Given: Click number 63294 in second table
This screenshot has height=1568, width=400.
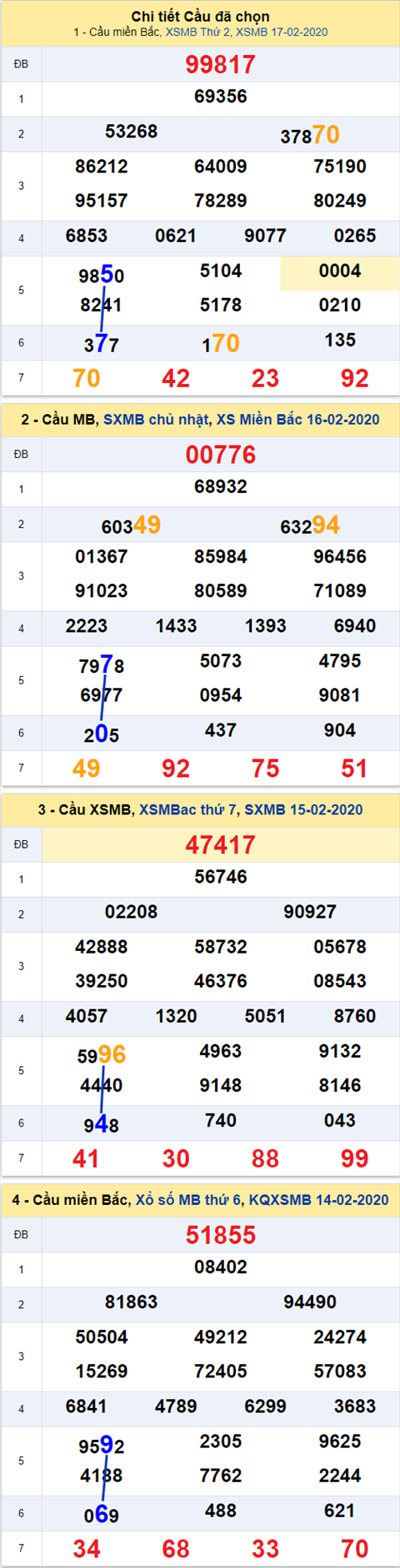Looking at the screenshot, I should click(310, 525).
